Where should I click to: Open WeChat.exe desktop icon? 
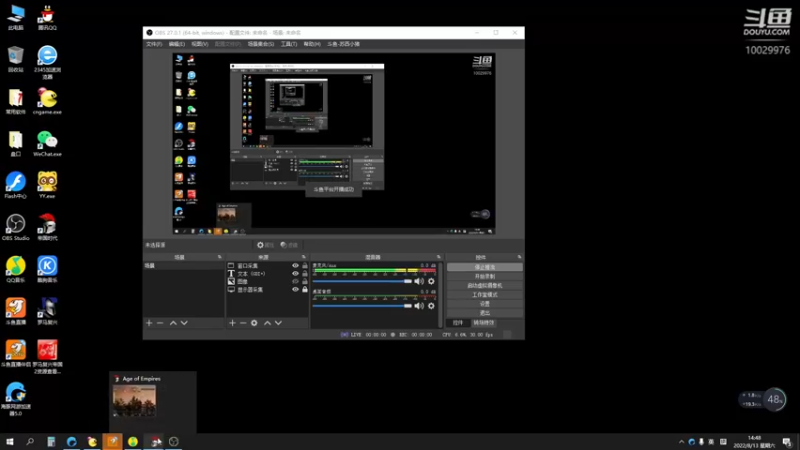47,143
